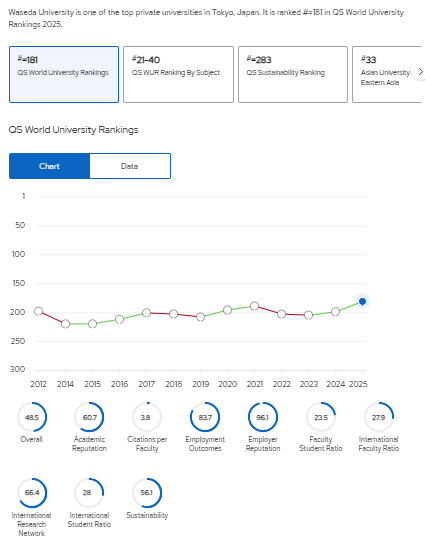Click the Sustainability 56.1 score circle
This screenshot has width=426, height=542.
click(x=147, y=493)
